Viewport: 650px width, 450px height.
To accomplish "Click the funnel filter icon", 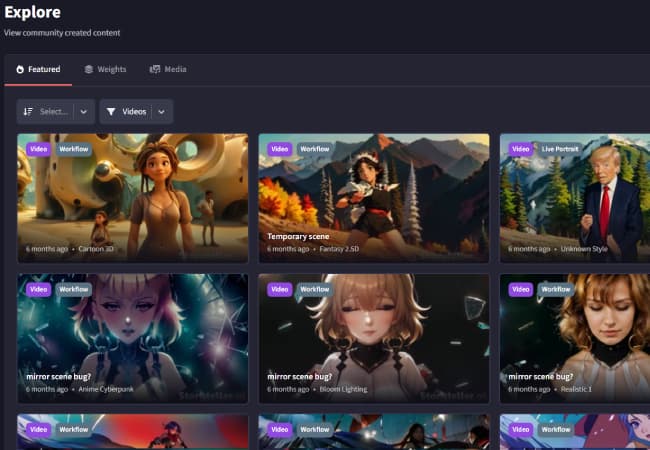I will [111, 111].
